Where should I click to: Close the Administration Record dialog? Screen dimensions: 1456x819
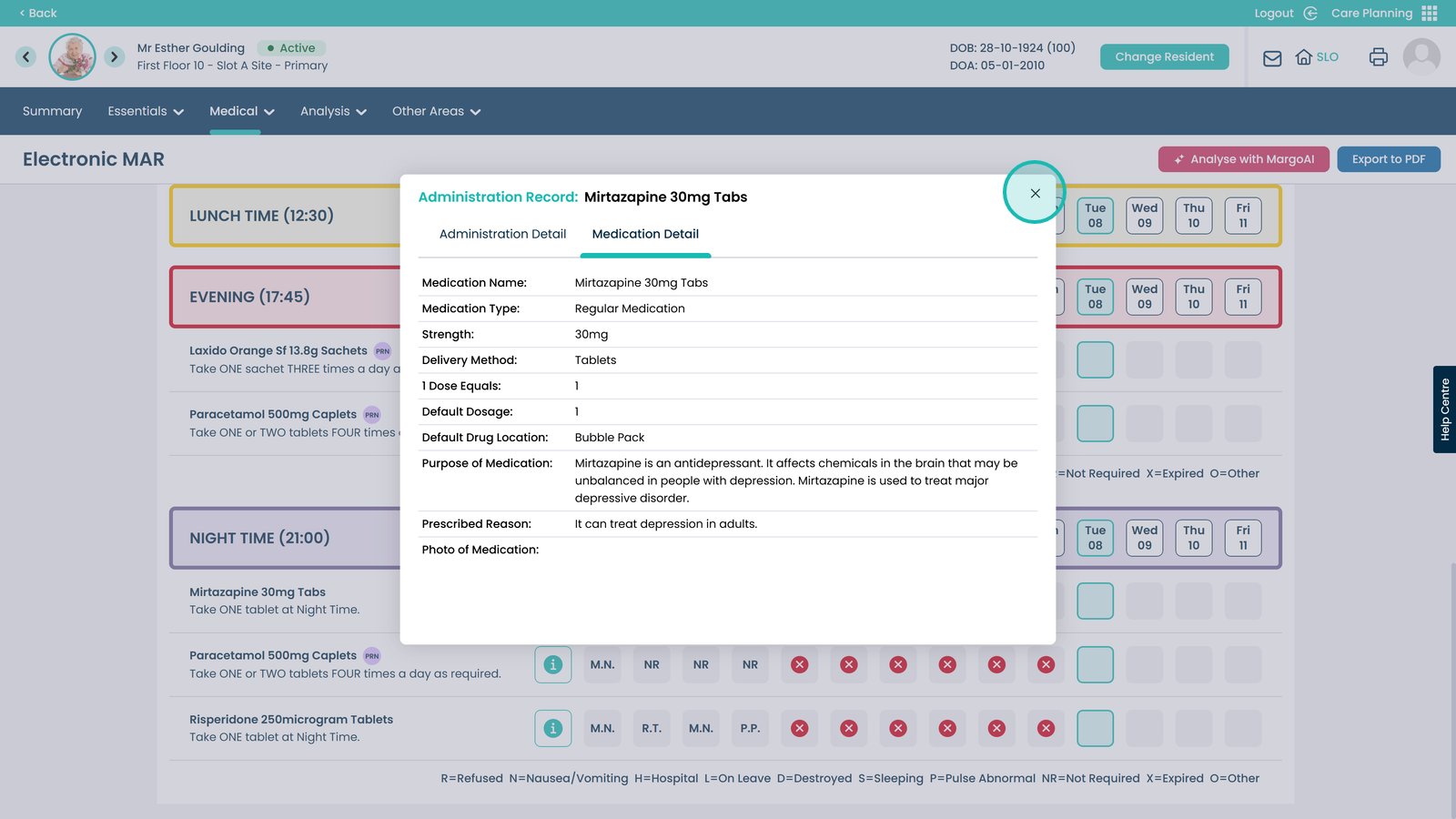1035,193
